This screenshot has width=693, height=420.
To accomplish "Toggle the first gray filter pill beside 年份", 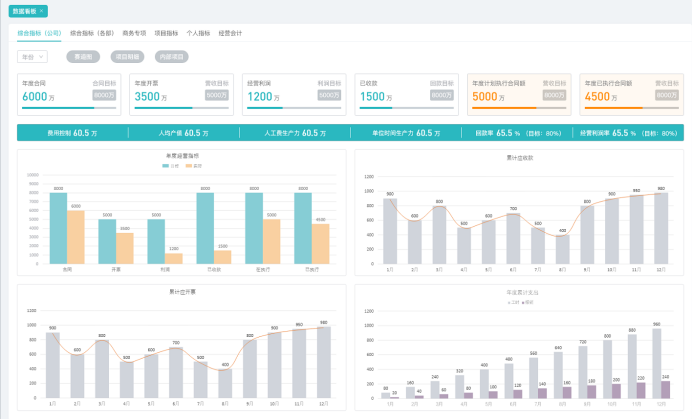I will tap(82, 57).
